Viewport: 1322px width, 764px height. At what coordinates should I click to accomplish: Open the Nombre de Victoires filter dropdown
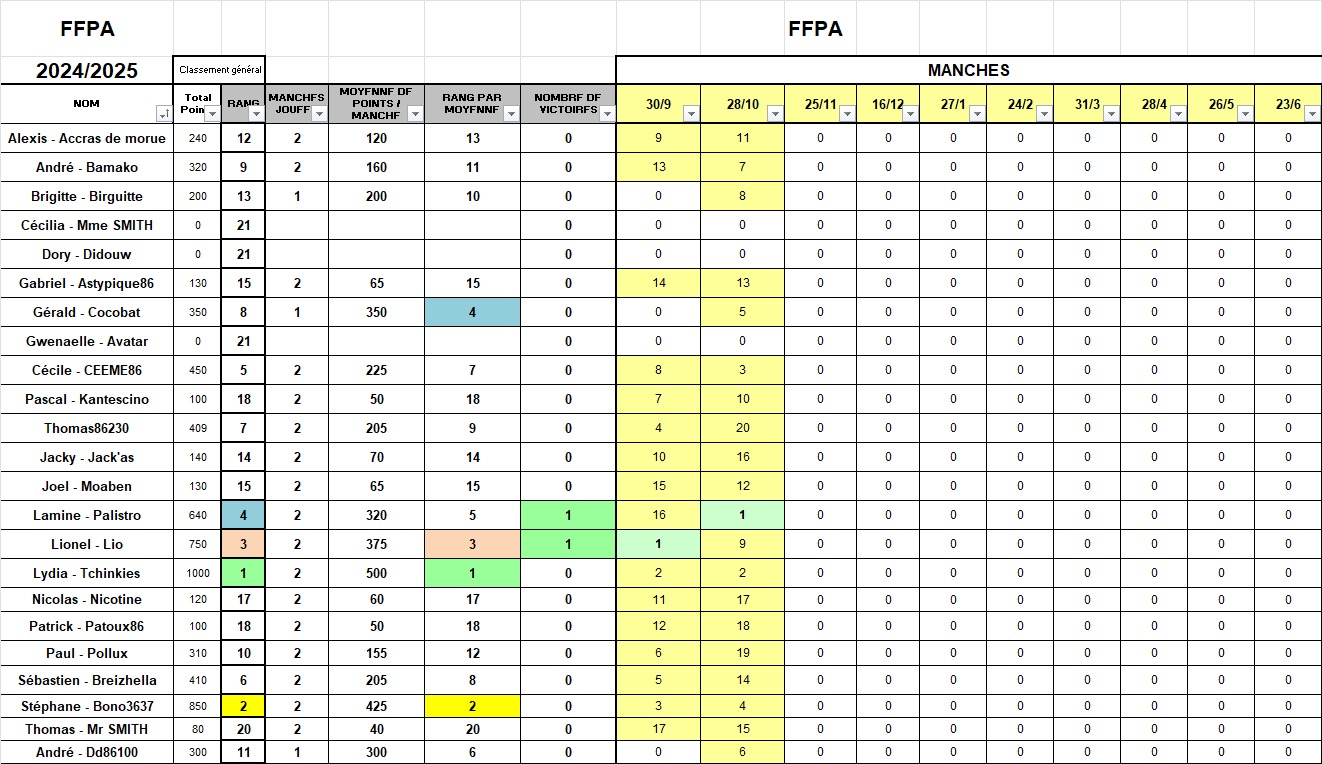point(606,114)
